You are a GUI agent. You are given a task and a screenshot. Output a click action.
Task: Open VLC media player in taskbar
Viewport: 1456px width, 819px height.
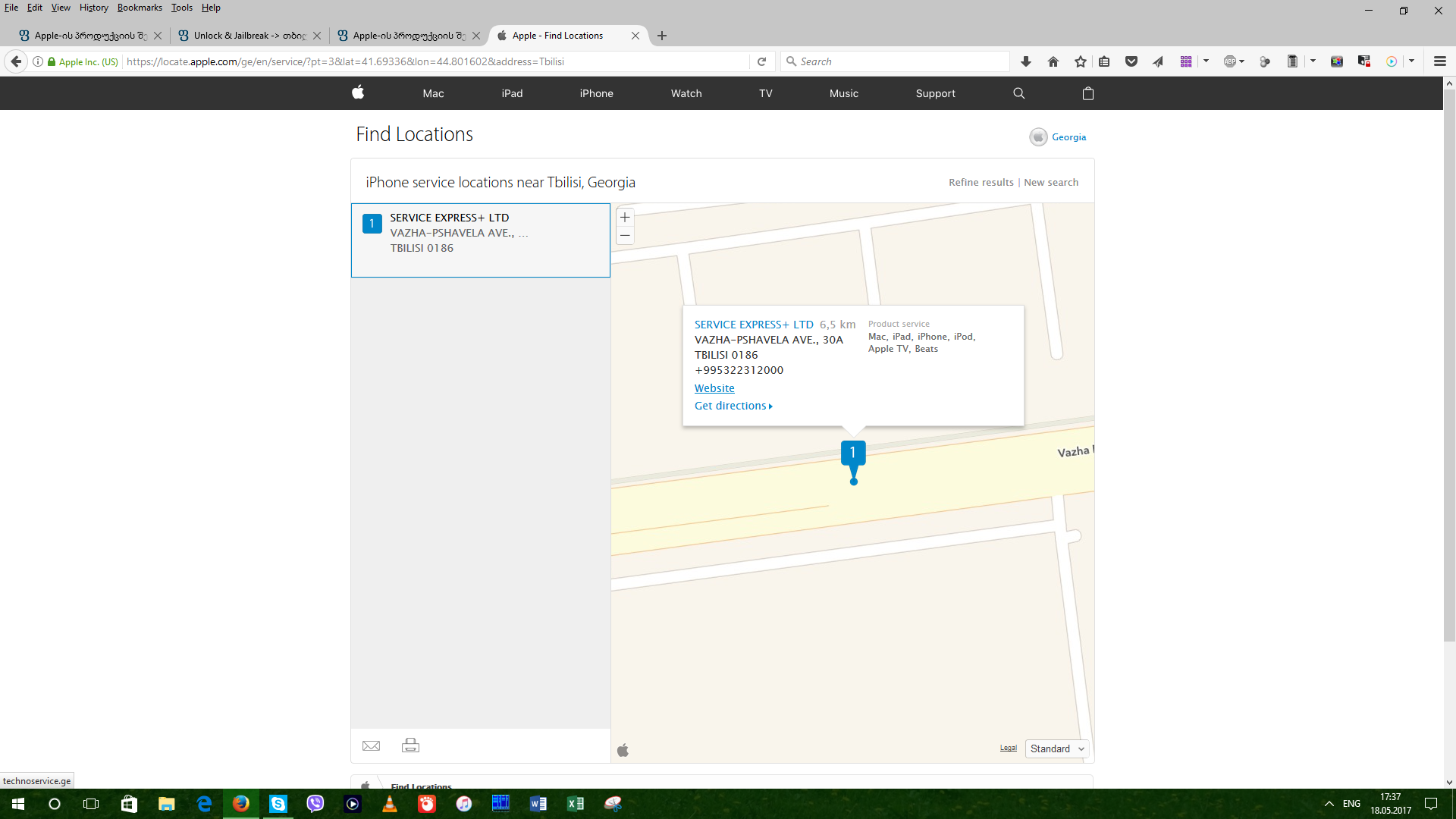pos(390,804)
